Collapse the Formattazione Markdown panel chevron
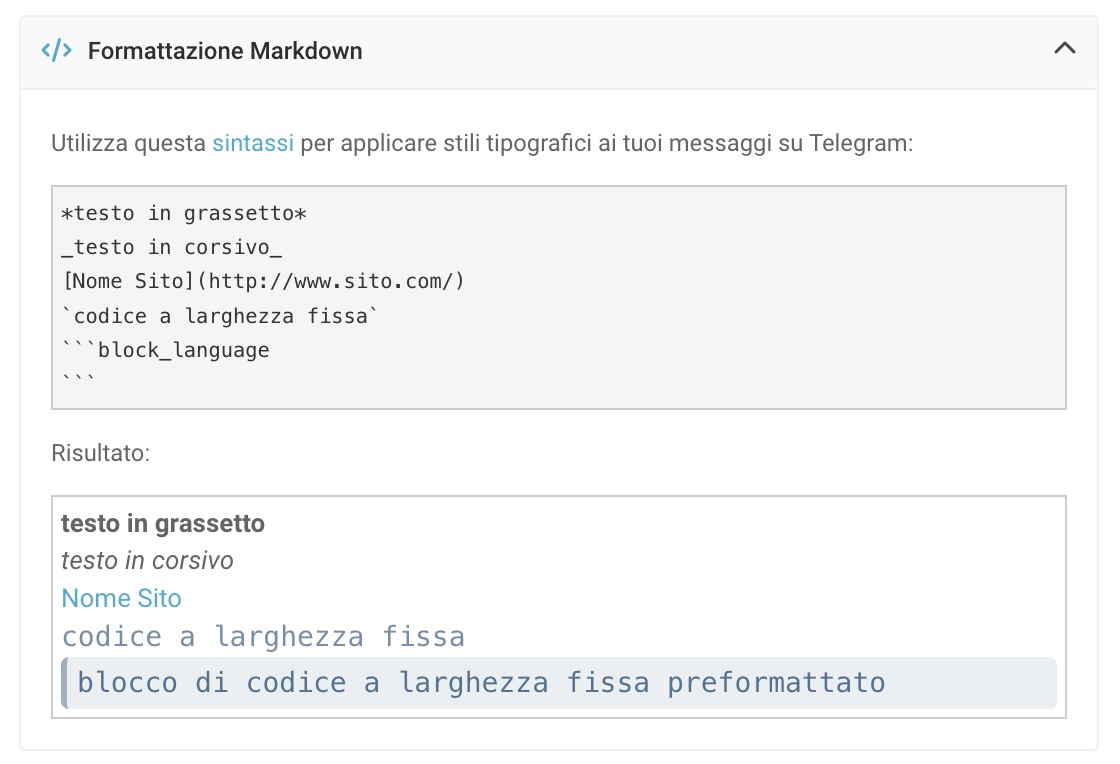Screen dimensions: 1120x764 tap(1065, 48)
